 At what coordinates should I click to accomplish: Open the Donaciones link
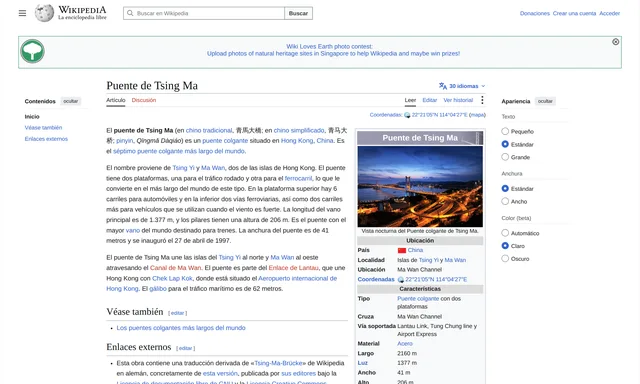coord(535,13)
